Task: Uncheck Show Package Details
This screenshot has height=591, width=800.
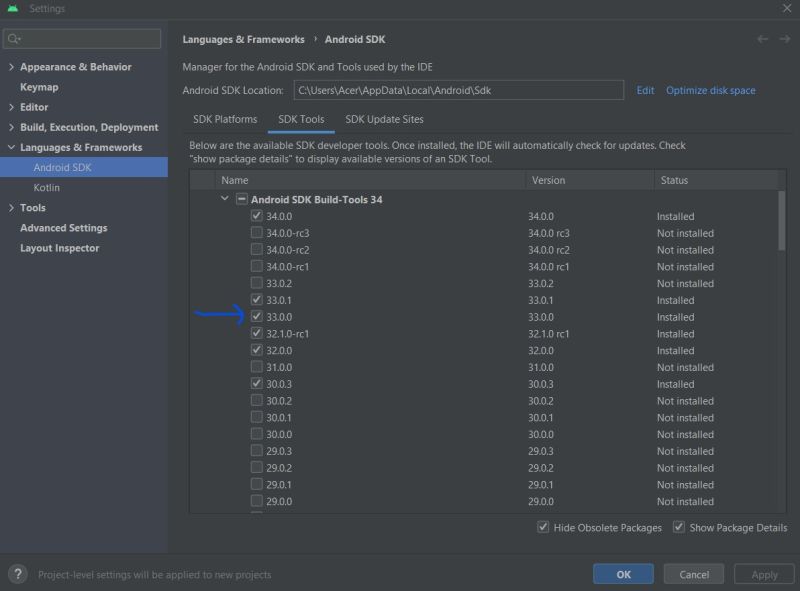Action: [679, 527]
